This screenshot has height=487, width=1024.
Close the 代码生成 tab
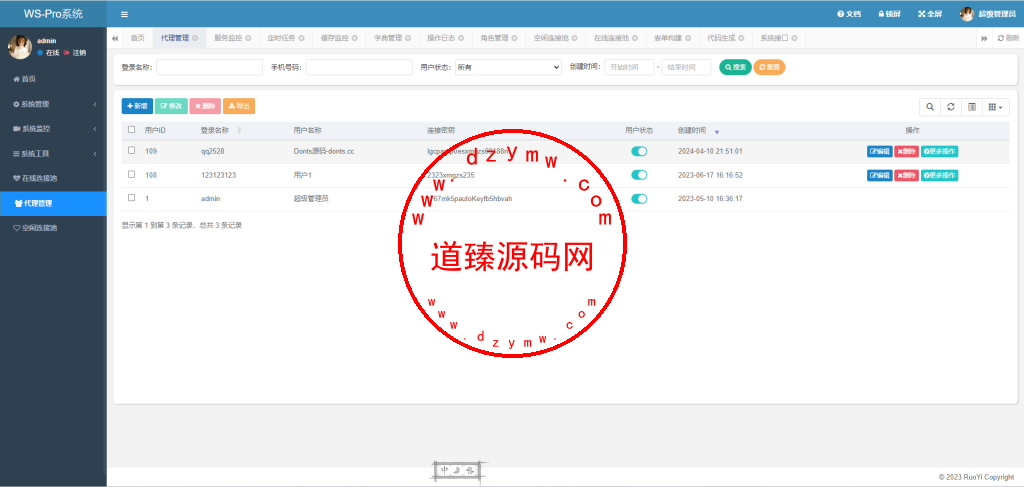click(742, 39)
